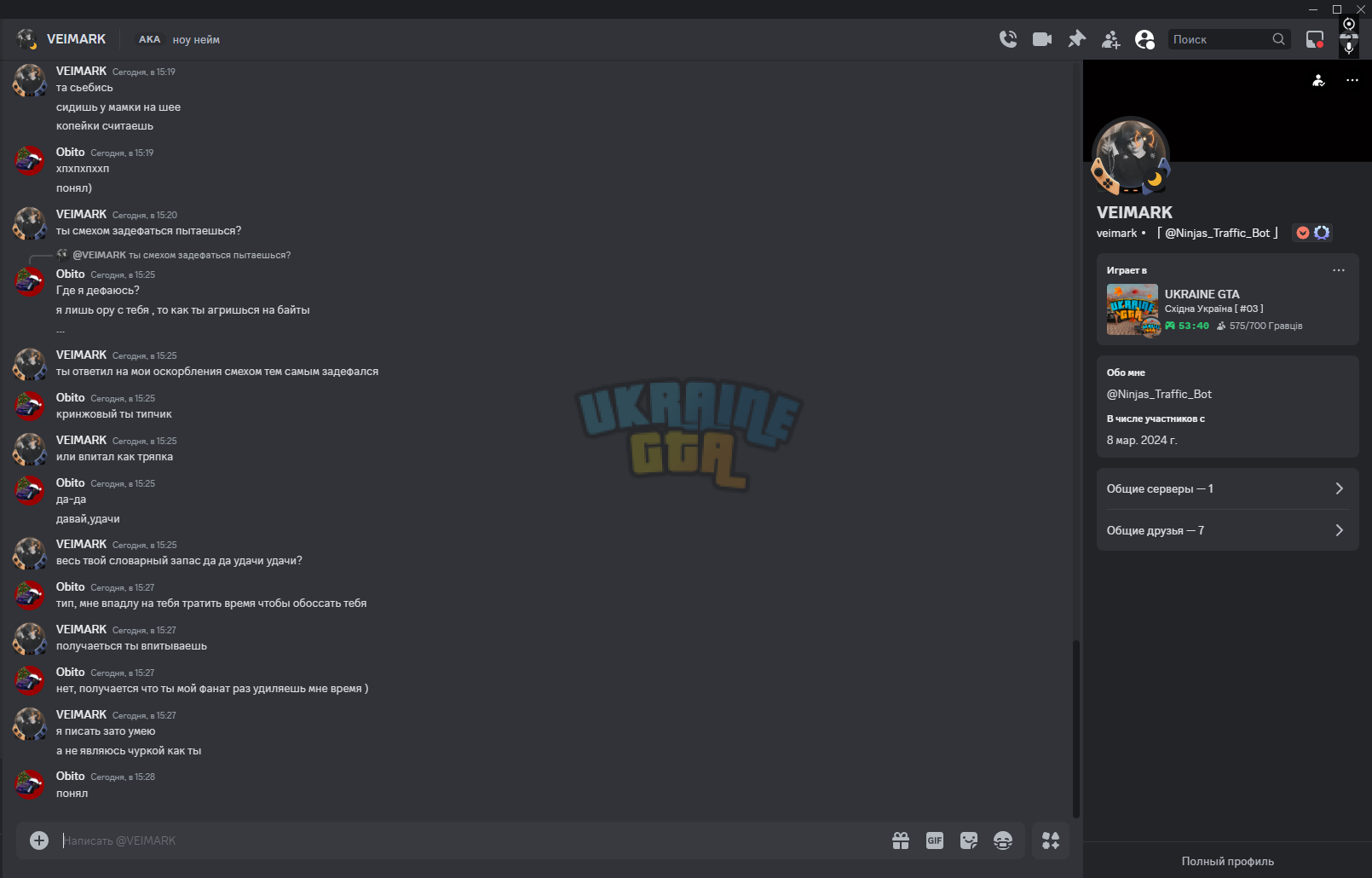Click the plus attach button in message bar

pos(39,840)
